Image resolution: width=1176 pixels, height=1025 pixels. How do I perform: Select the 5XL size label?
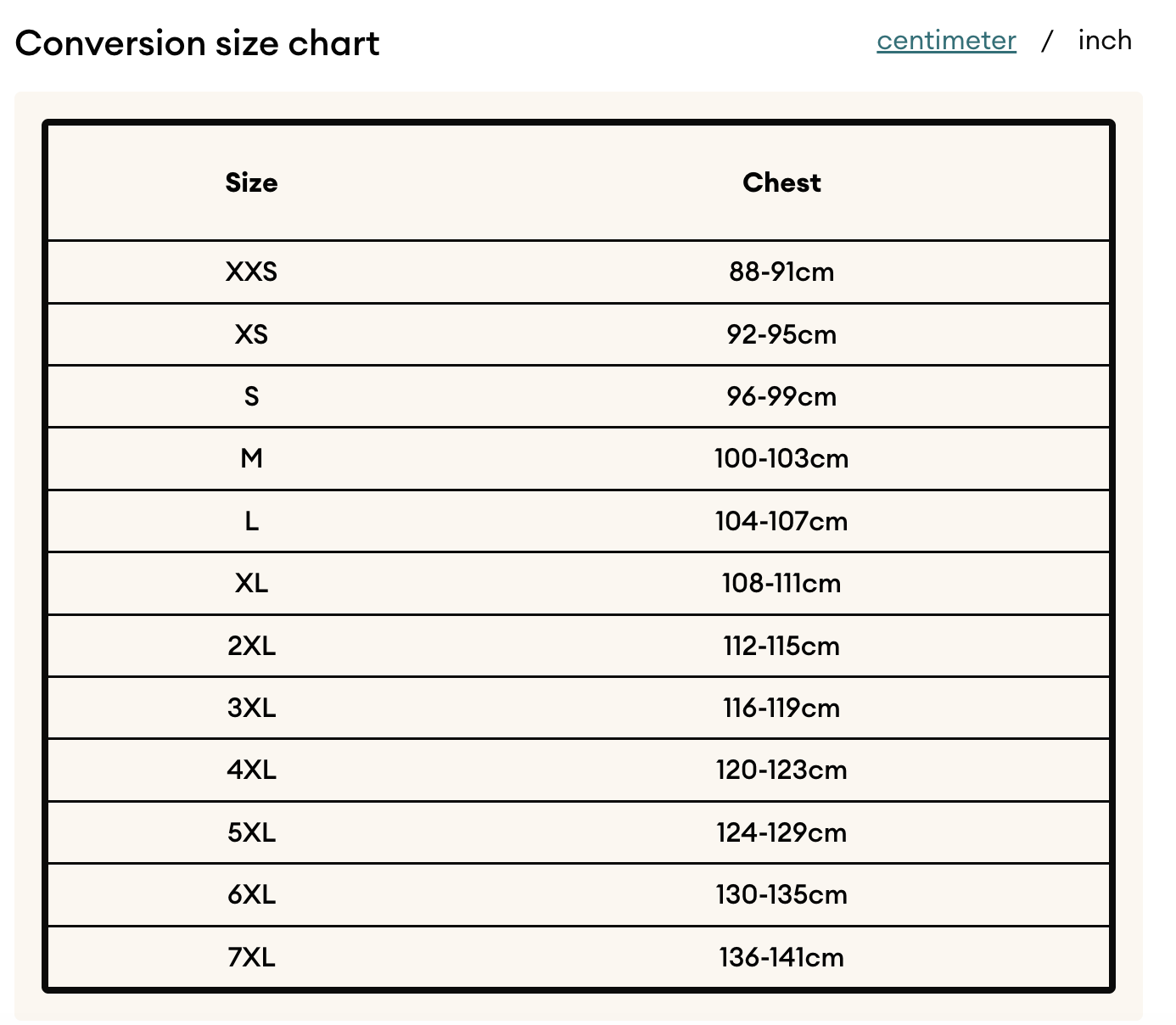pyautogui.click(x=251, y=832)
